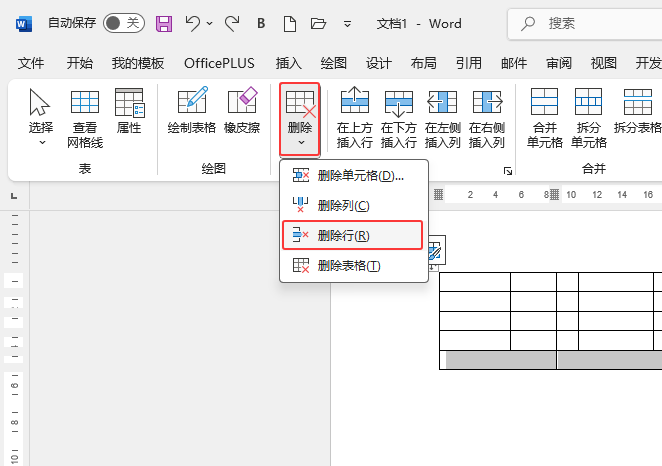The height and width of the screenshot is (466, 662).
Task: Switch to the 视图 tab
Action: click(x=604, y=63)
